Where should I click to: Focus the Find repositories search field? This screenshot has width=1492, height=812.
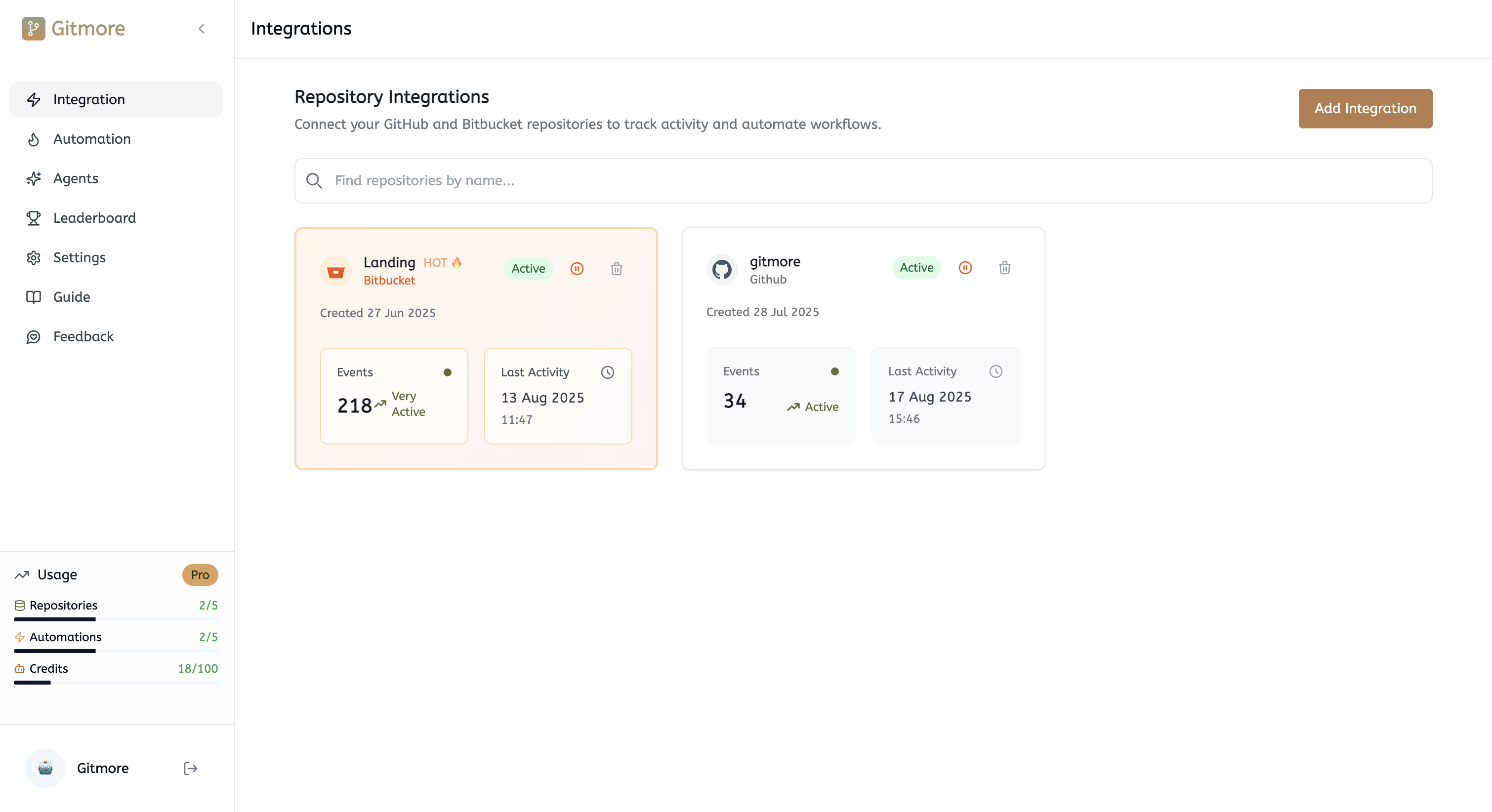[863, 181]
